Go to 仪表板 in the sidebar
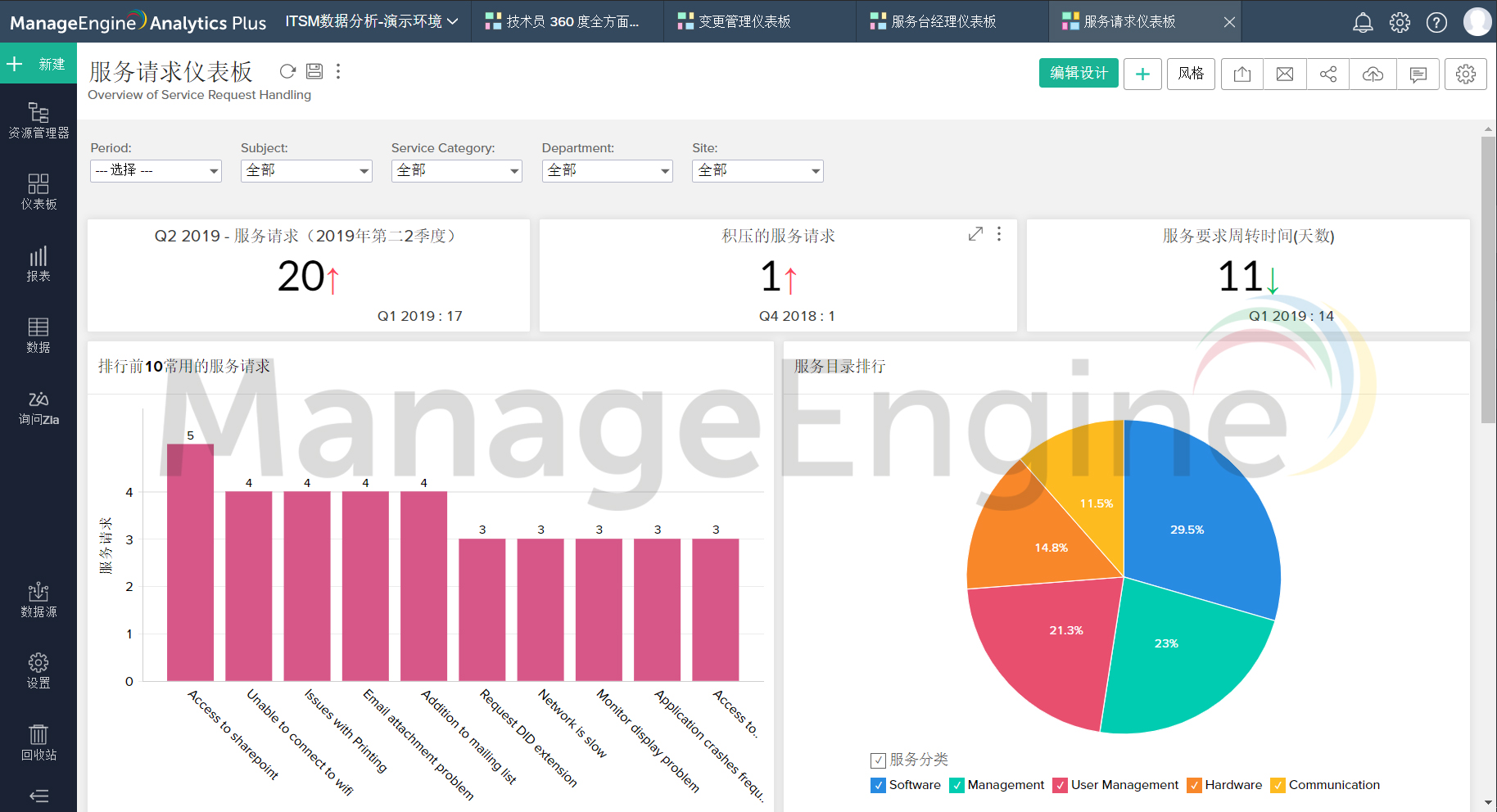This screenshot has width=1497, height=812. coord(38,192)
